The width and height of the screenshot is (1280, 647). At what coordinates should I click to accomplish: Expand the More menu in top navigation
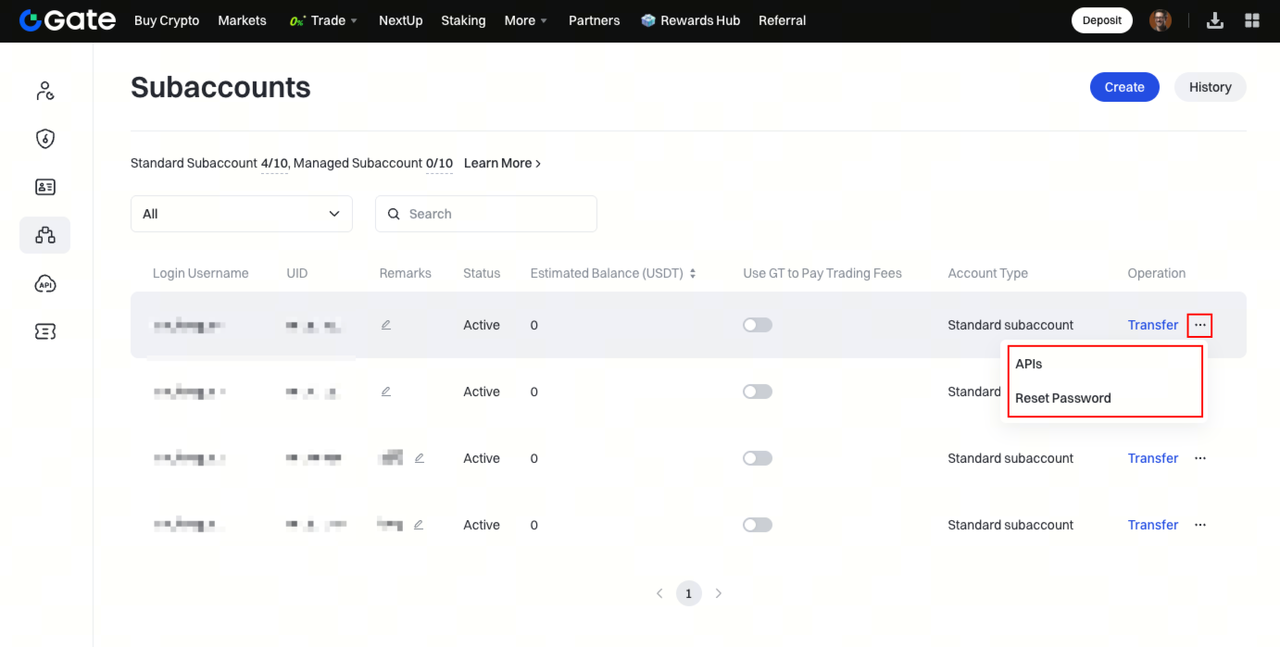coord(525,20)
